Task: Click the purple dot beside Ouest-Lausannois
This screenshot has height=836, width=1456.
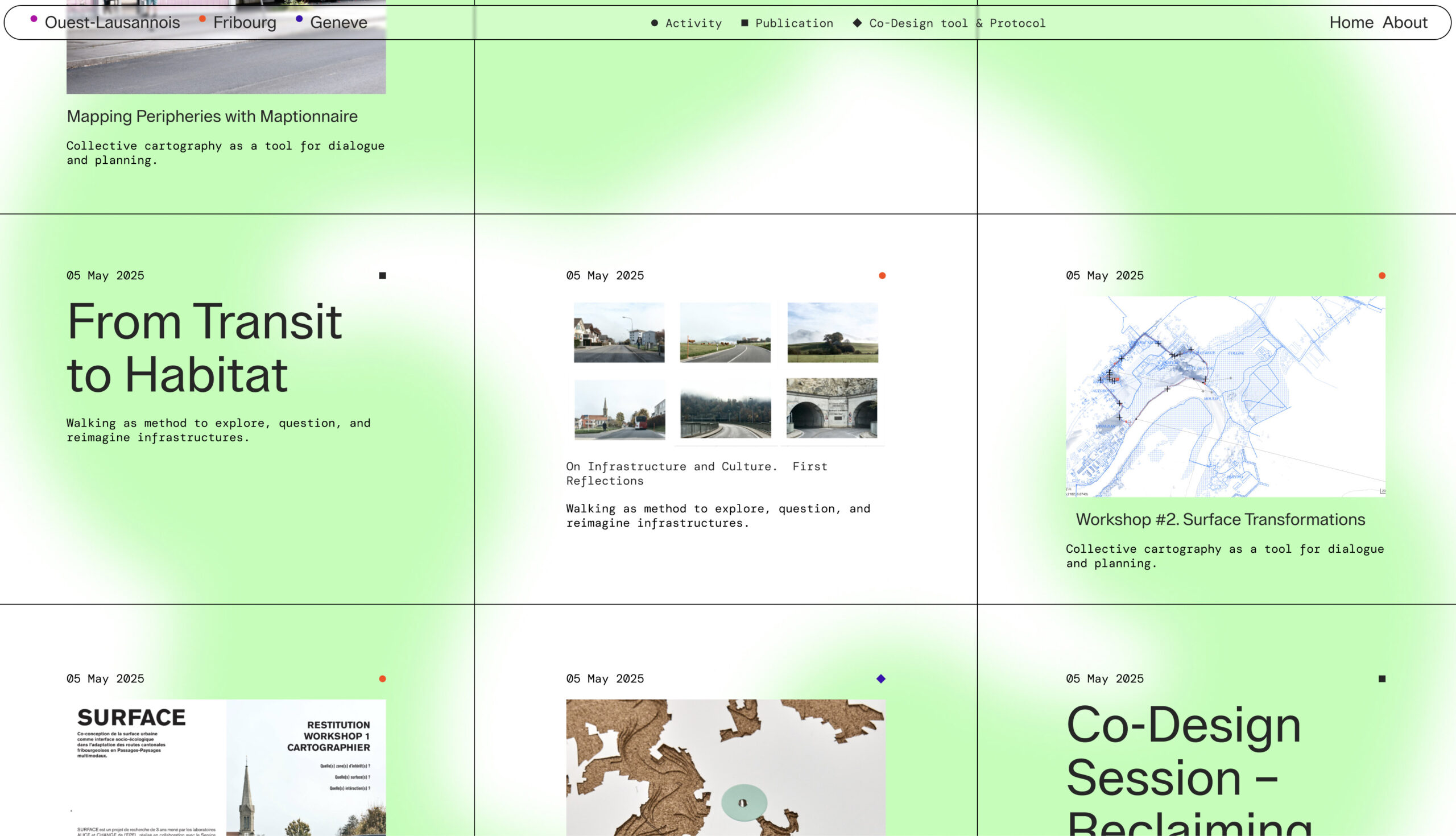Action: pos(34,19)
